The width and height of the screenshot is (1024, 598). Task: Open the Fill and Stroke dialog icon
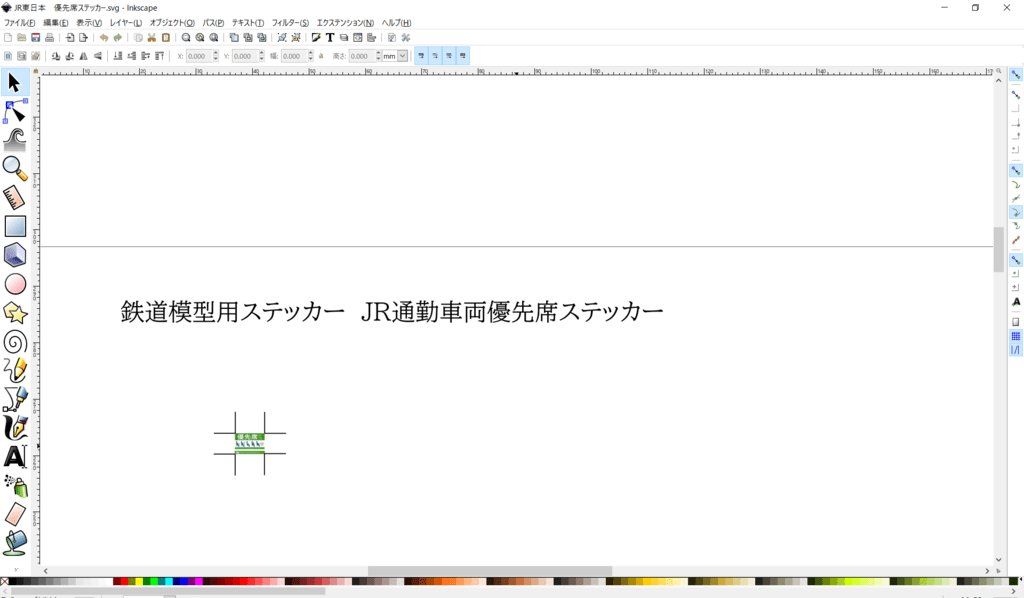tap(316, 38)
